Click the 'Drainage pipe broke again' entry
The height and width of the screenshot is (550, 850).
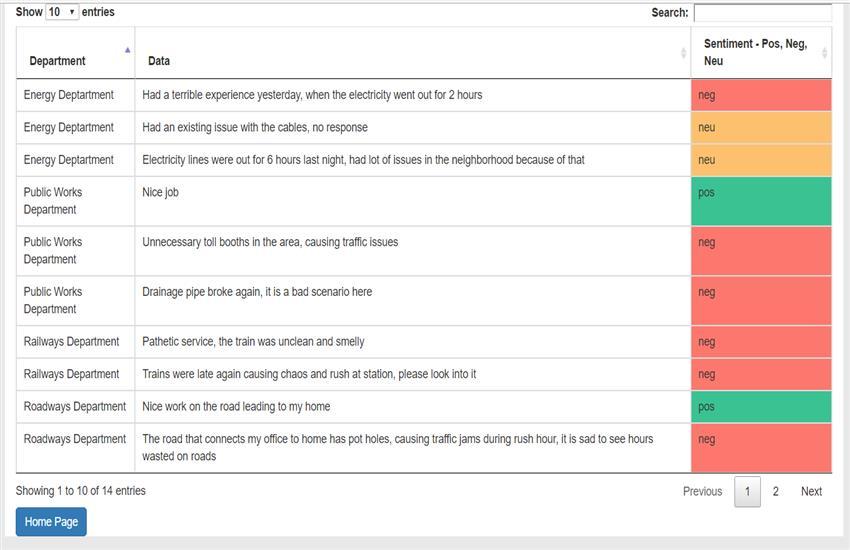click(257, 292)
